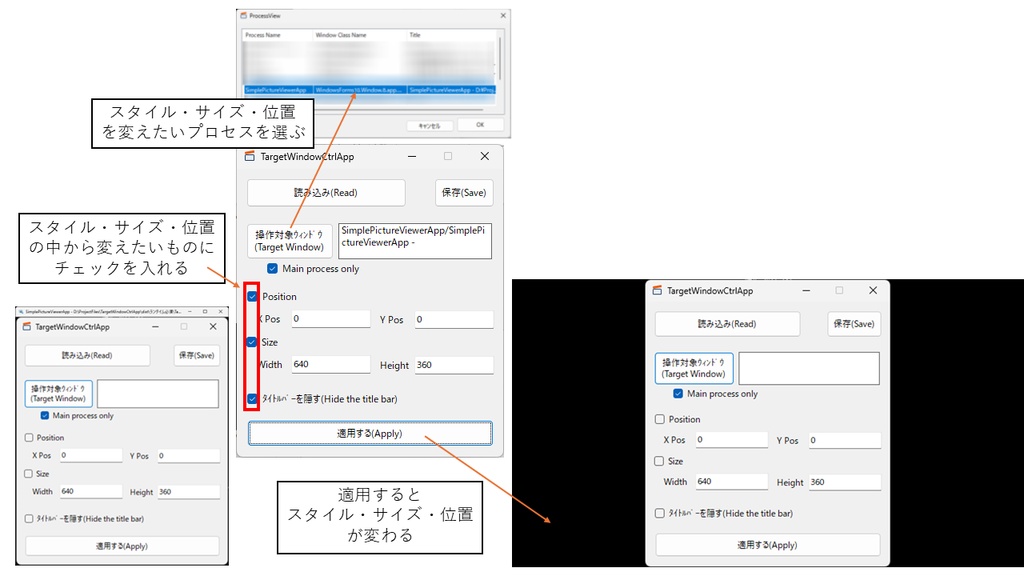Viewport: 1024px width, 576px height.
Task: Close the center TargetWindowCtrlApp window
Action: (484, 156)
